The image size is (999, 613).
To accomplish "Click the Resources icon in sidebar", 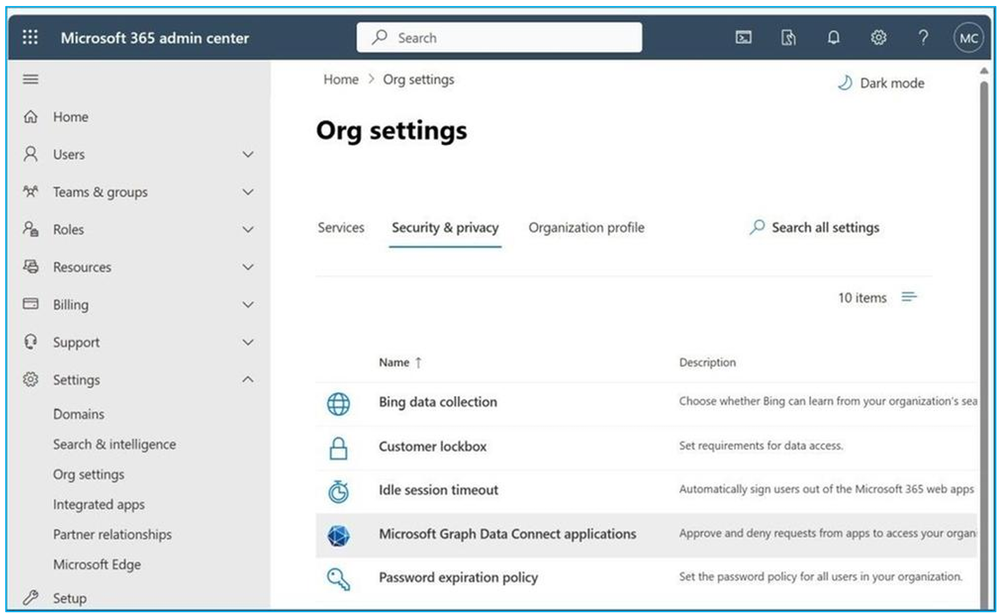I will tap(31, 266).
